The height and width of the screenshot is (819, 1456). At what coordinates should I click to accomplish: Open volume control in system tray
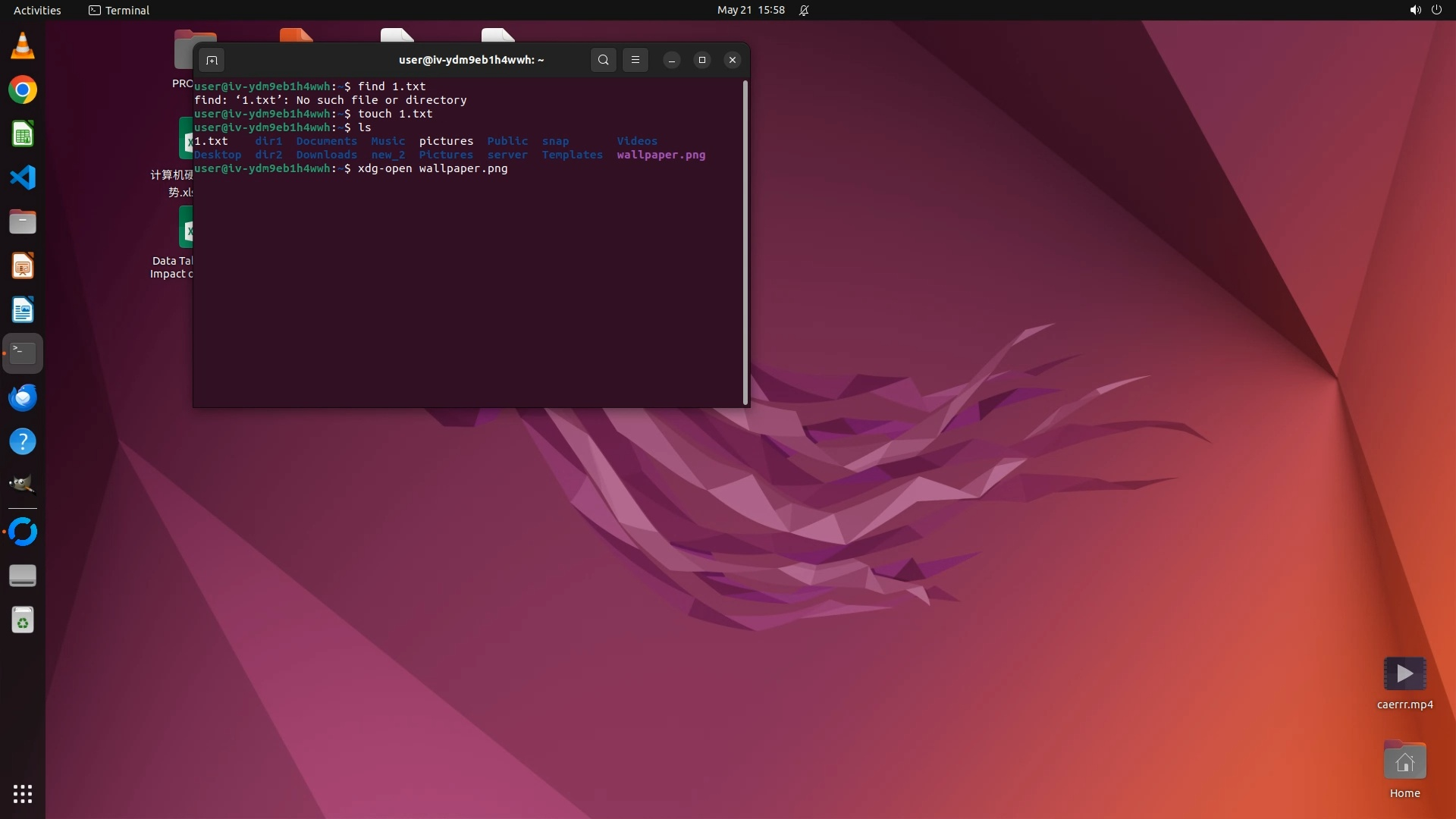point(1414,10)
